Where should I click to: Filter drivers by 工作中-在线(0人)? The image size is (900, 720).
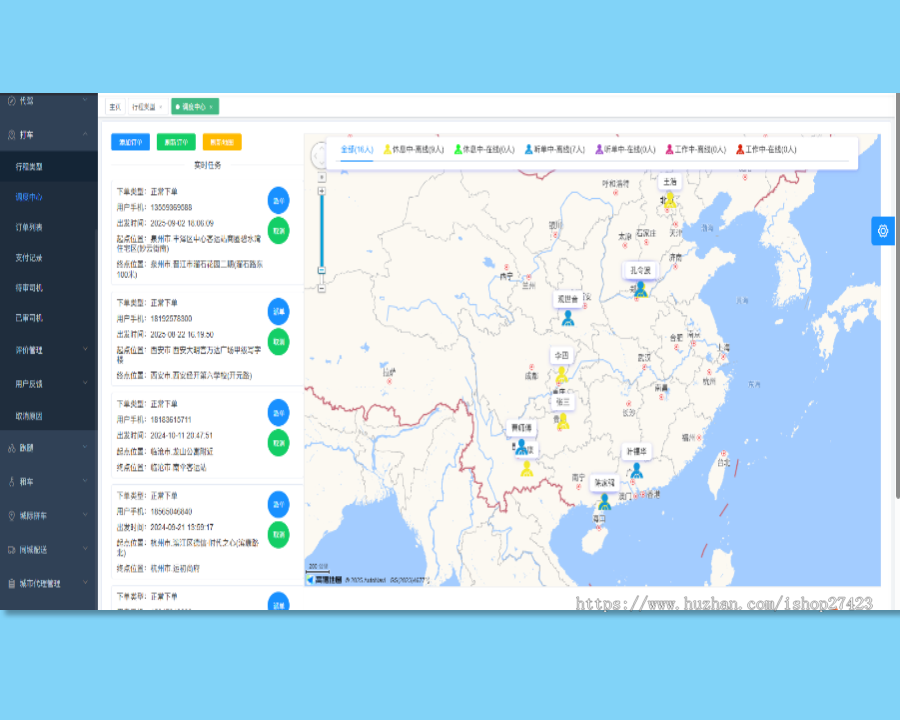(766, 149)
